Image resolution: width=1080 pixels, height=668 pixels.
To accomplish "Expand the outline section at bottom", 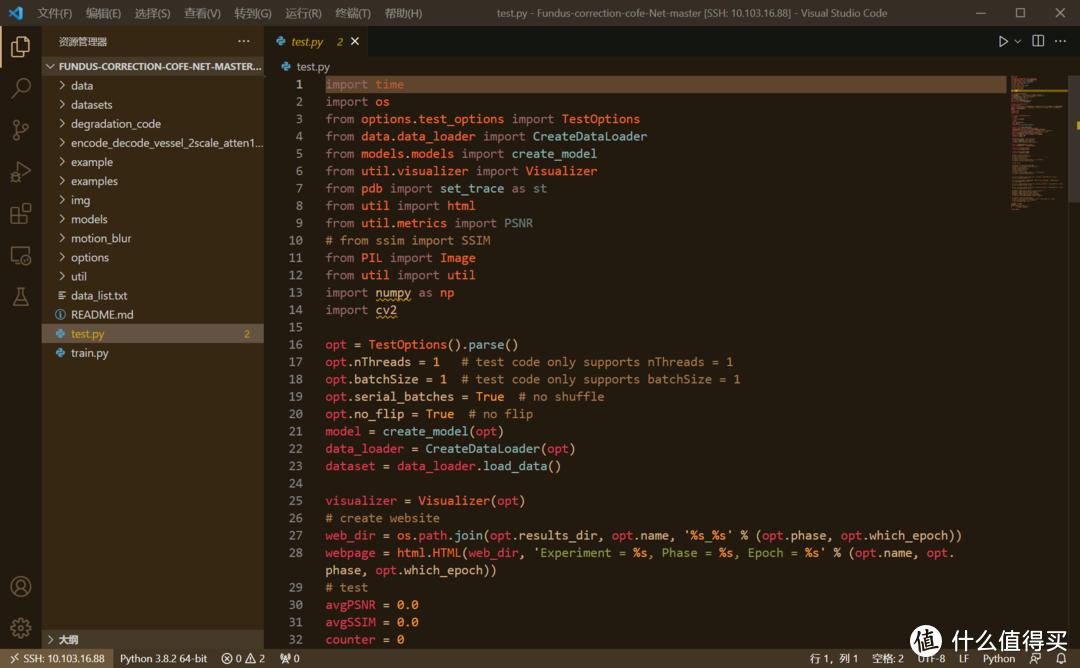I will tap(68, 639).
